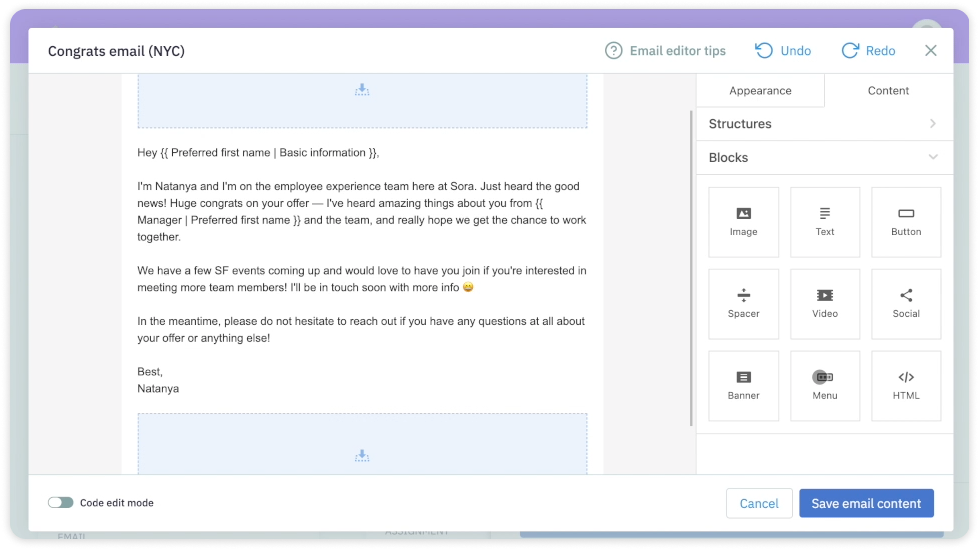Select the Video block

tap(825, 304)
